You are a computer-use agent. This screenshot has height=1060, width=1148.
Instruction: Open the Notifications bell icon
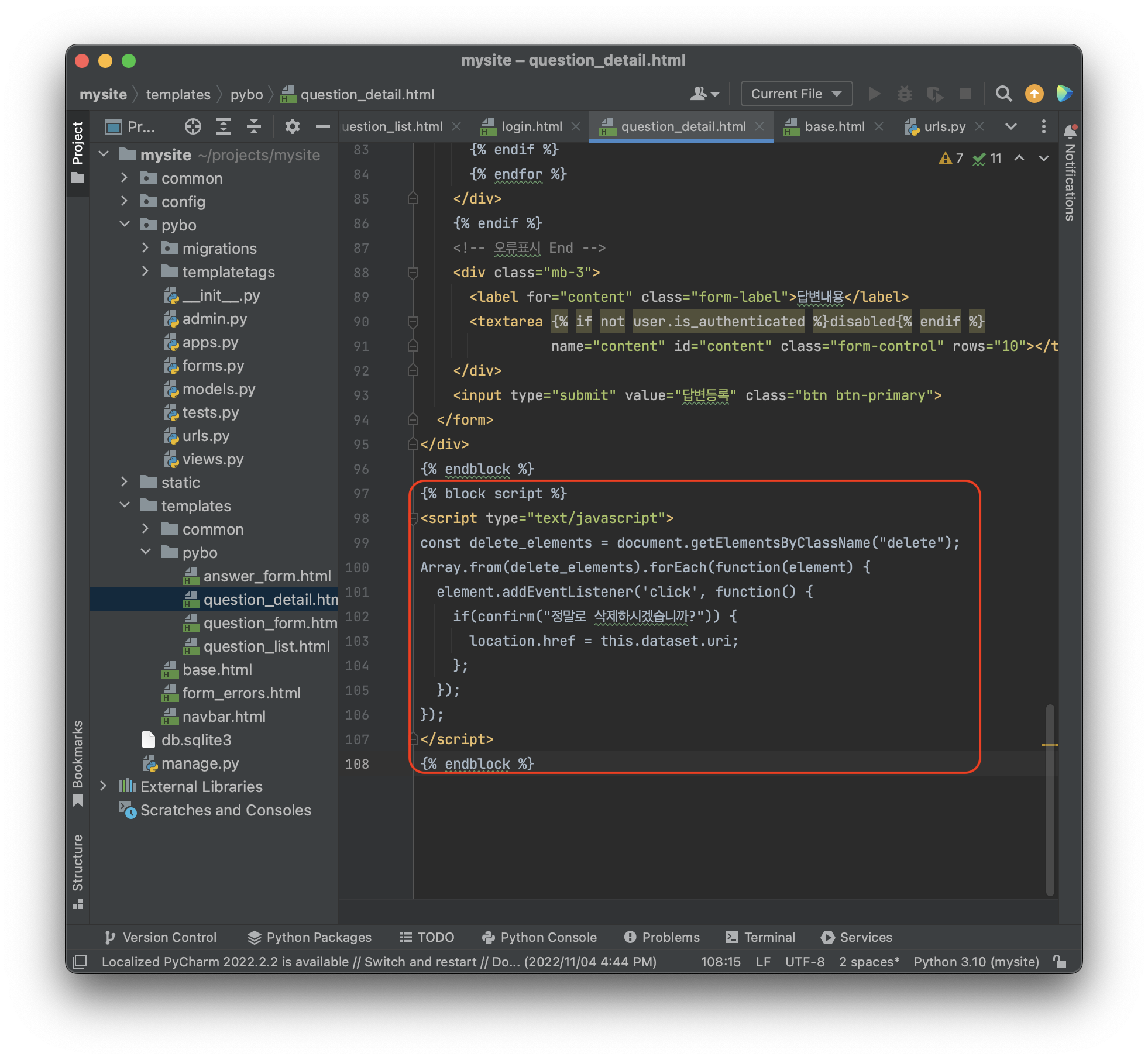(1070, 132)
